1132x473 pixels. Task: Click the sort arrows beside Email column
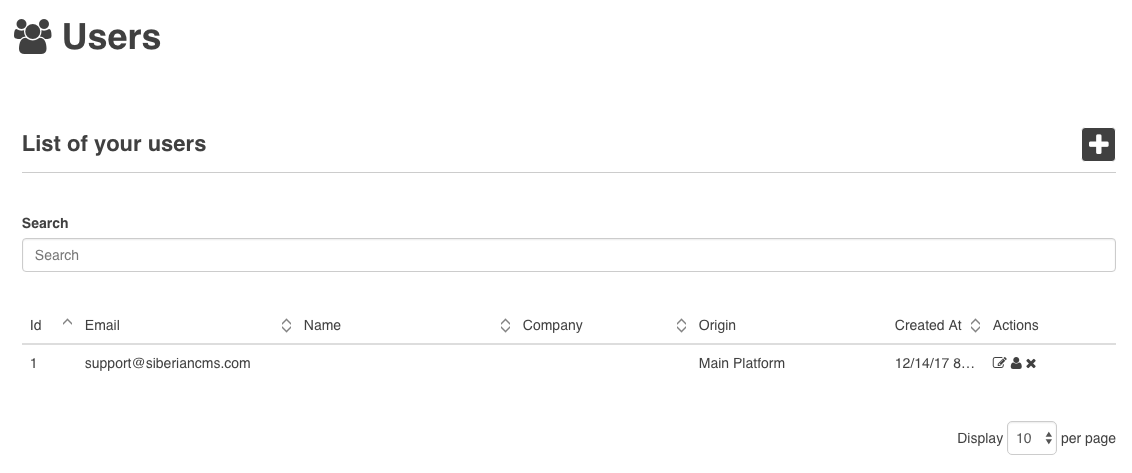pyautogui.click(x=286, y=325)
